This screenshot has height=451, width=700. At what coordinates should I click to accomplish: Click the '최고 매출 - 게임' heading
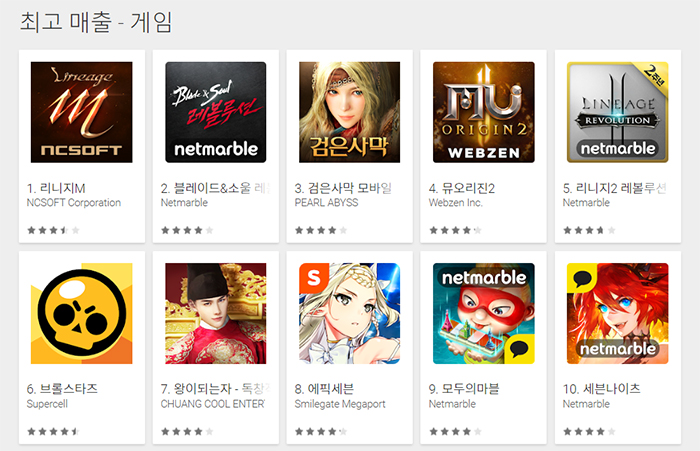pos(96,22)
